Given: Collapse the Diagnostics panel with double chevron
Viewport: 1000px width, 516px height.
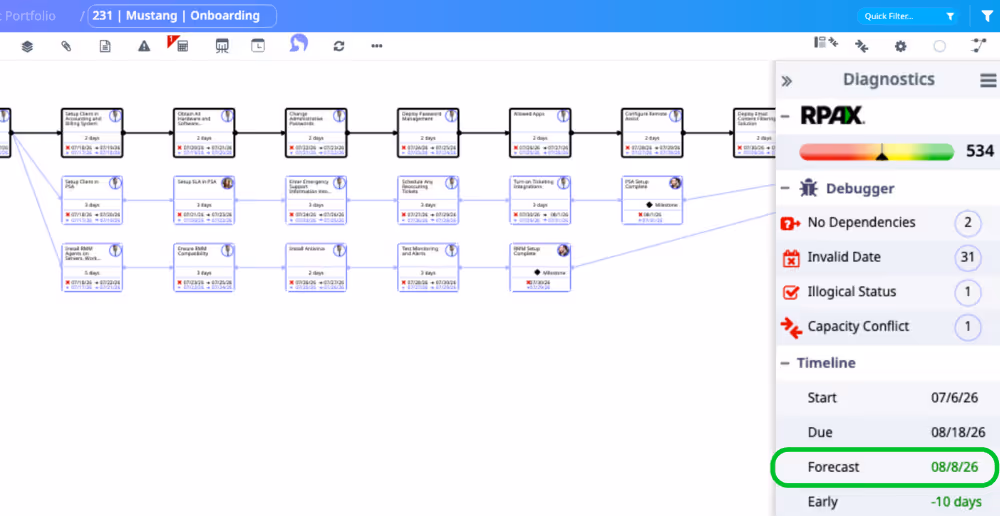Looking at the screenshot, I should [x=787, y=81].
